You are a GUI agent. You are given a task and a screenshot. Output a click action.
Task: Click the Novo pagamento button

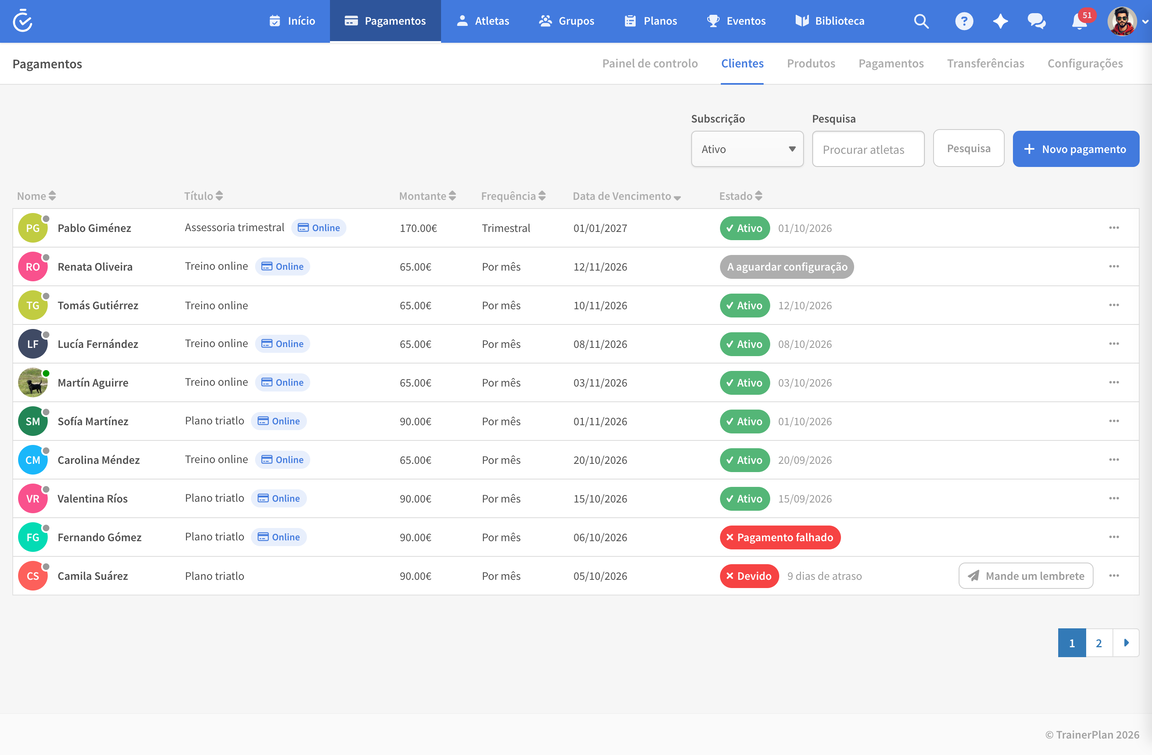tap(1076, 149)
